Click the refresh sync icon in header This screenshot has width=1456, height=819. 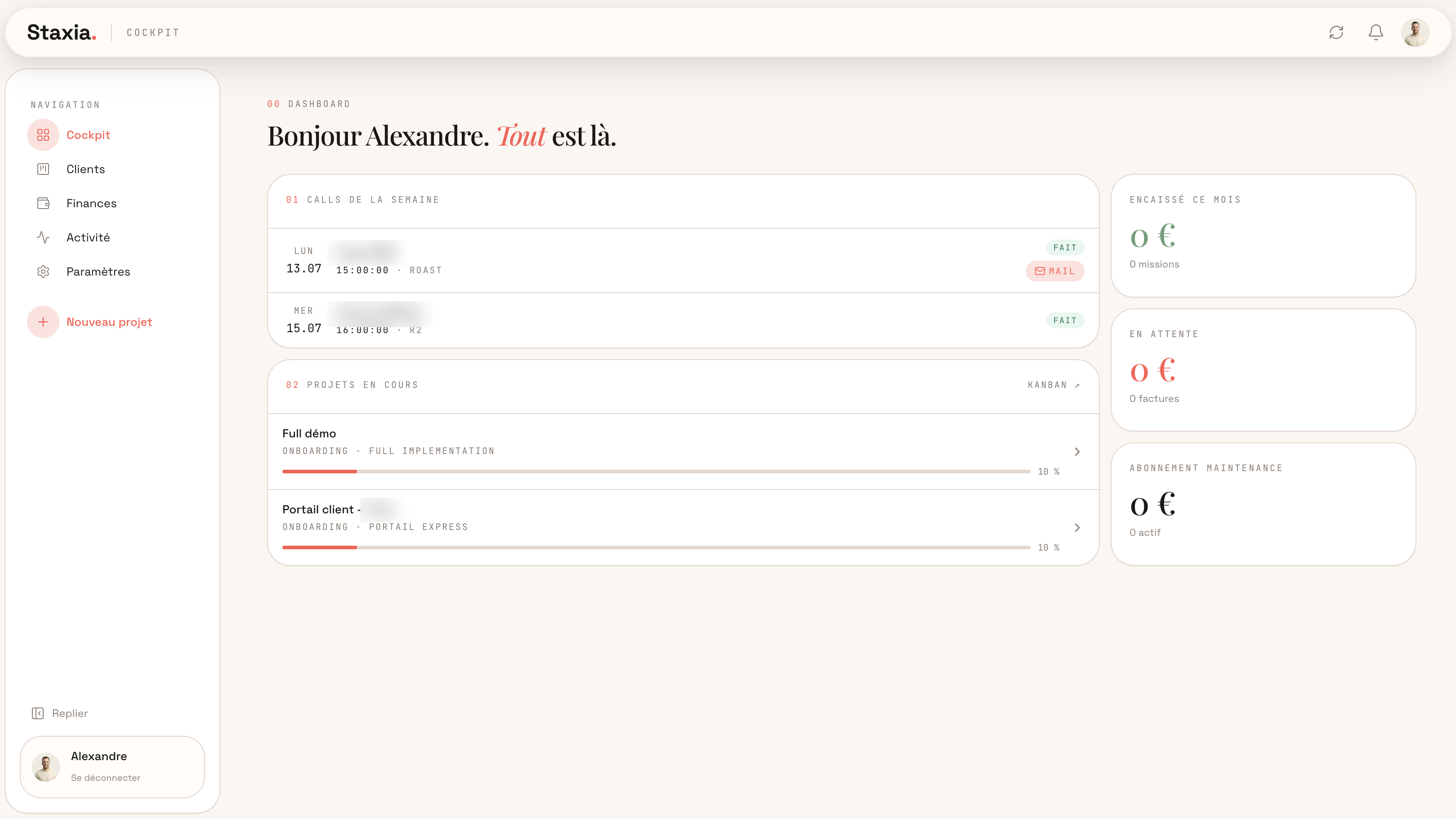click(1336, 32)
